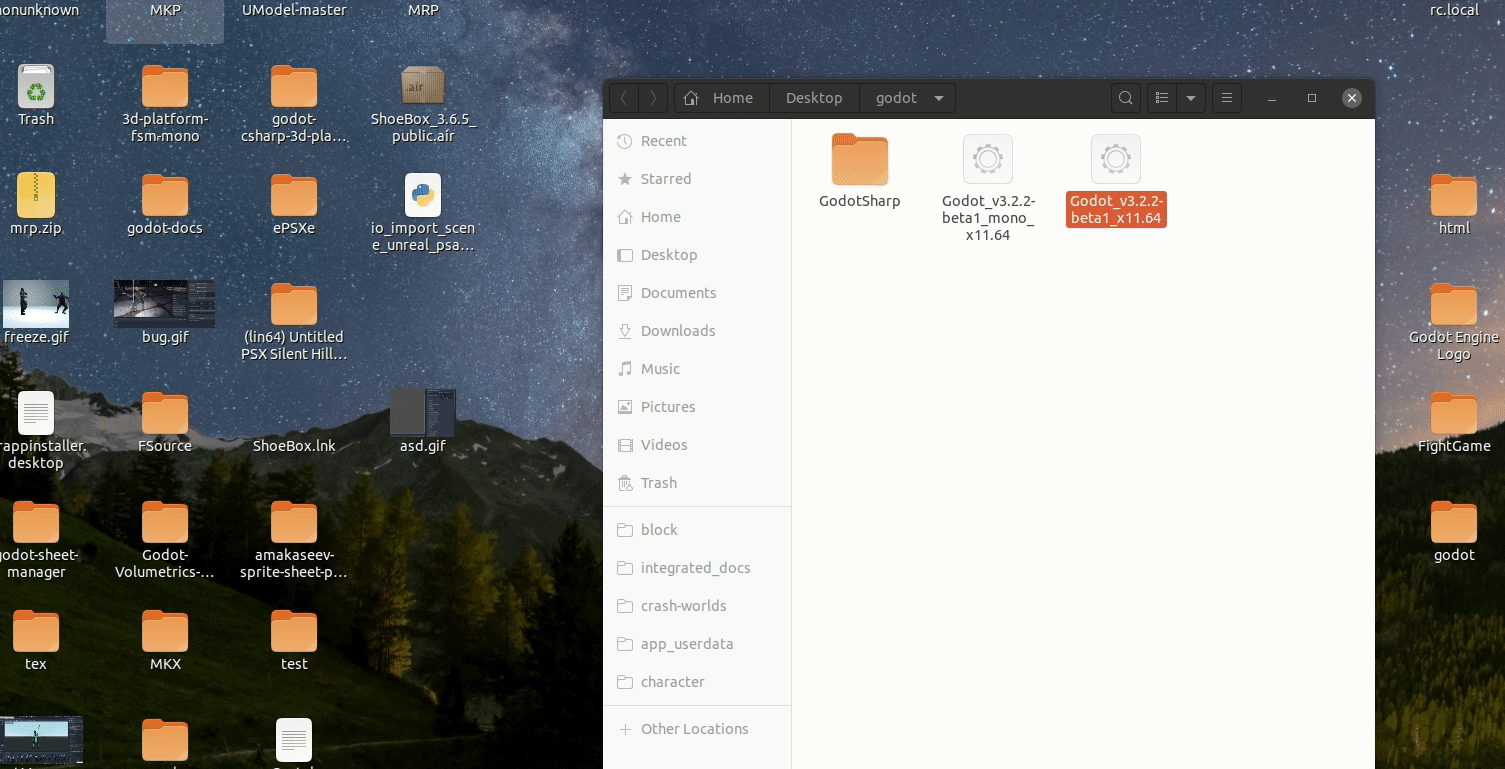Open the godot path dropdown arrow

tap(938, 98)
